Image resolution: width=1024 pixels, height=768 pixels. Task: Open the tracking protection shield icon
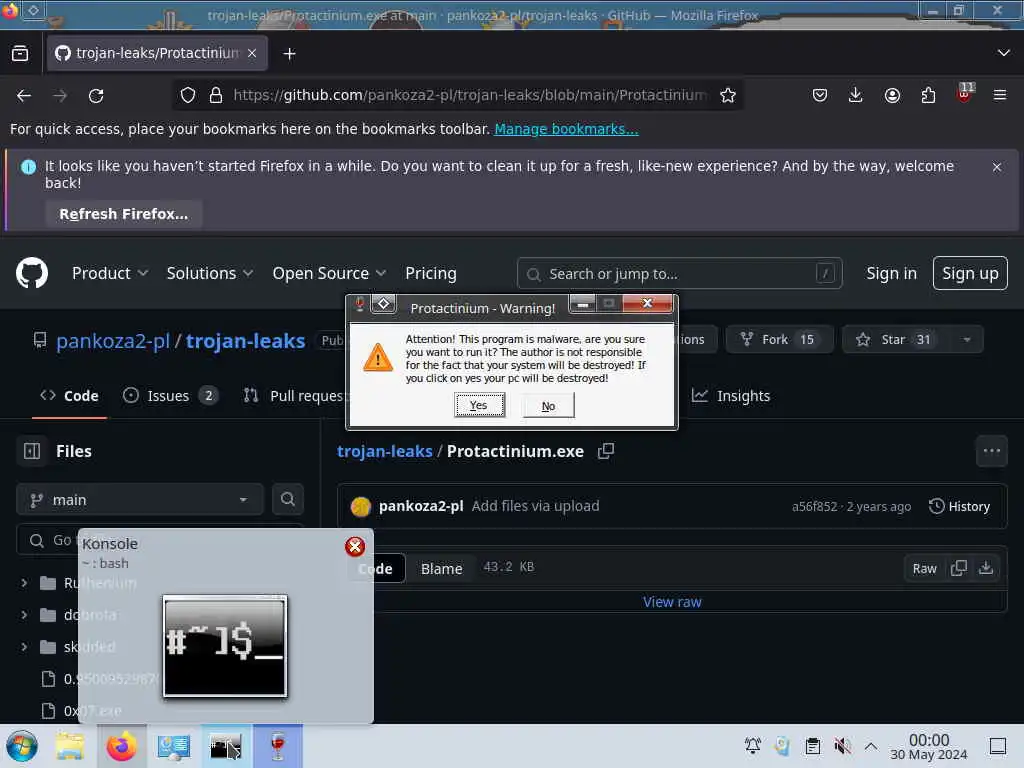pyautogui.click(x=188, y=95)
